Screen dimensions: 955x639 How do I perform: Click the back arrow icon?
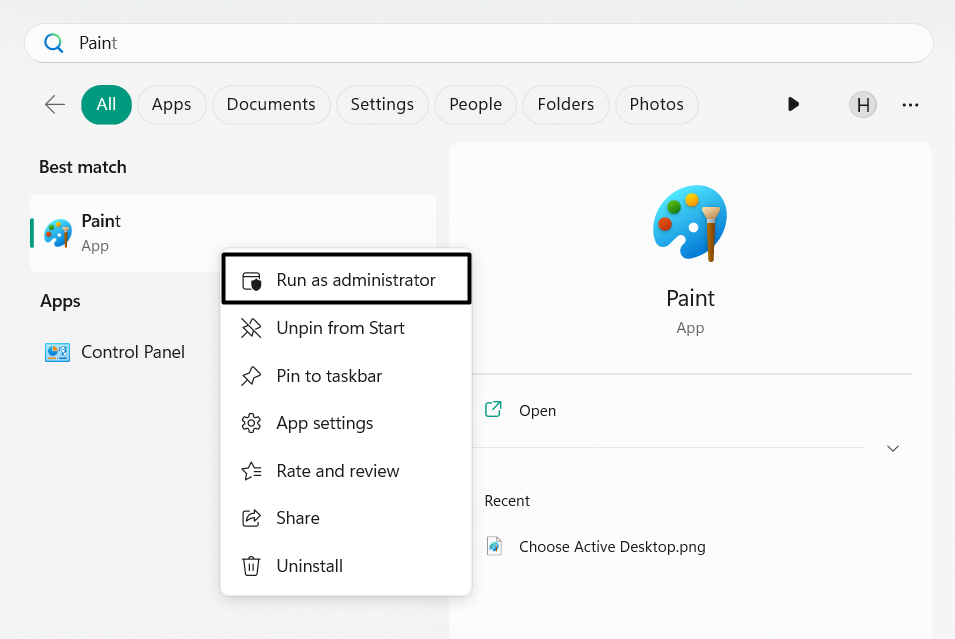pyautogui.click(x=55, y=104)
